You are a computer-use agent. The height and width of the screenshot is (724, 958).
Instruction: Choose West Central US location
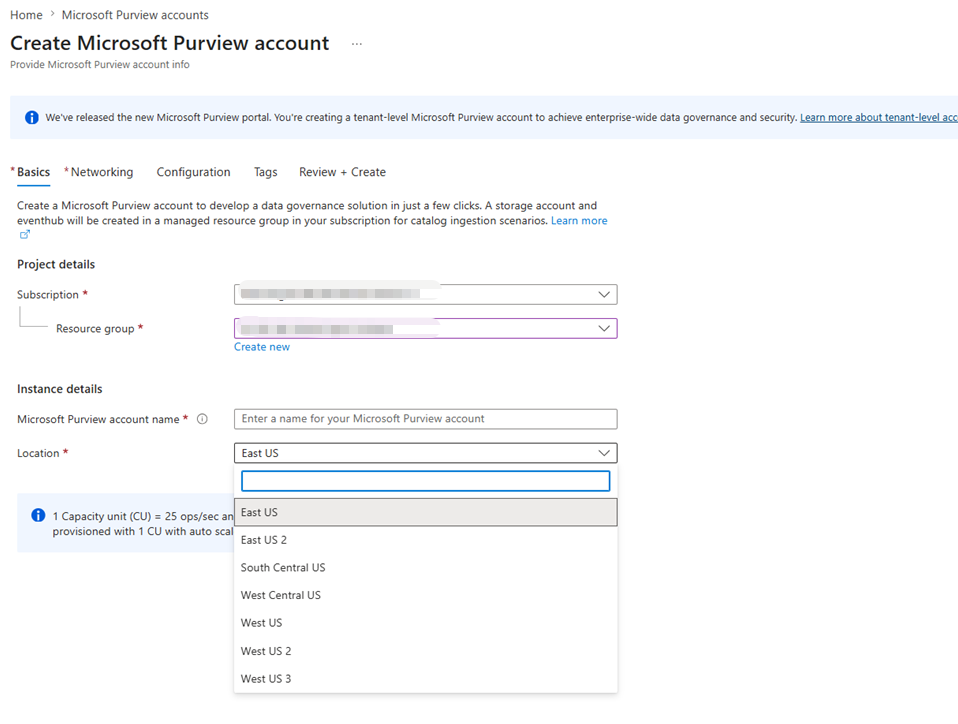coord(425,595)
